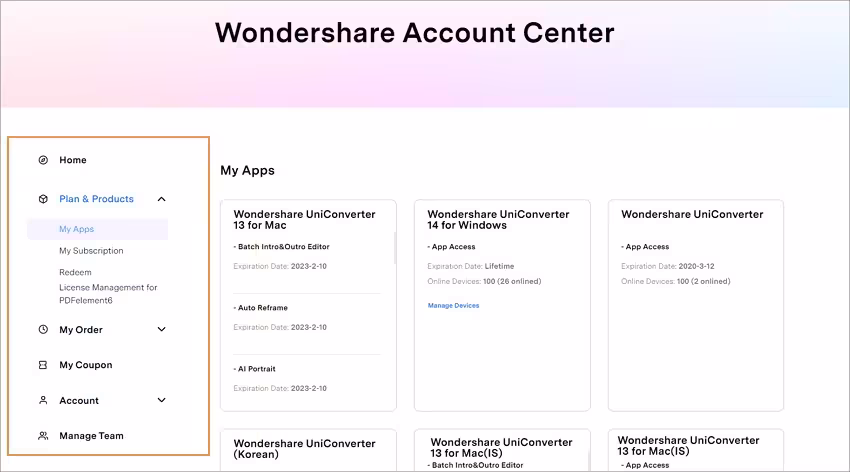850x472 pixels.
Task: Click Wondershare UniConverter 14 for Windows title
Action: click(498, 219)
